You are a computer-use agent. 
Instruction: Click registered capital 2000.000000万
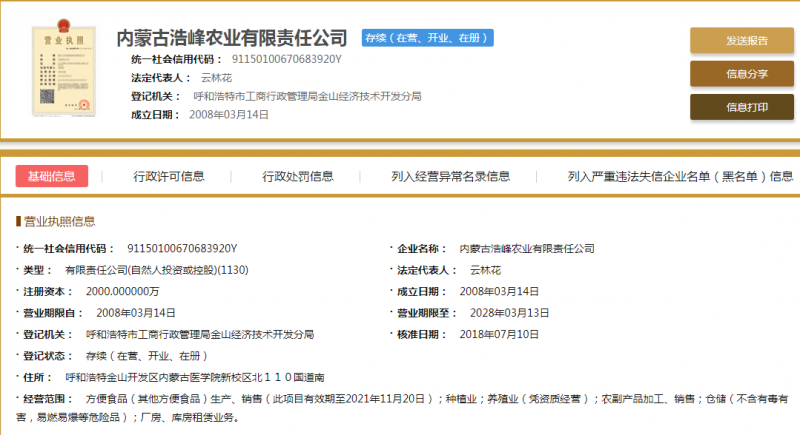pos(122,291)
